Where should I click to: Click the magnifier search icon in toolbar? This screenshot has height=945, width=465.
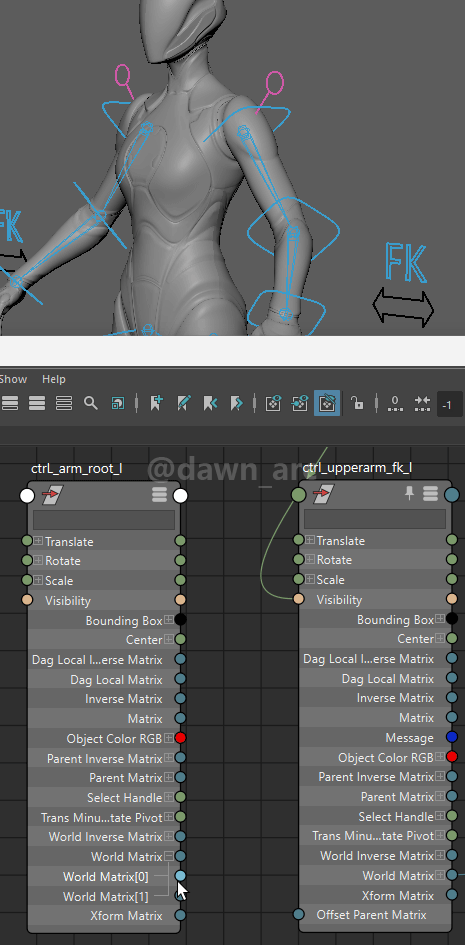pos(90,403)
